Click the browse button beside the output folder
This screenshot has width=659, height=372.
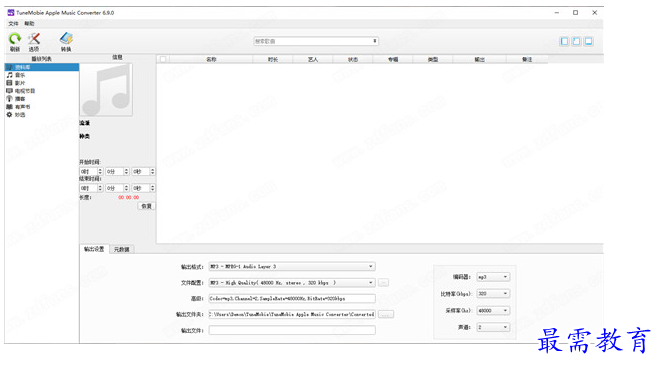pos(386,314)
